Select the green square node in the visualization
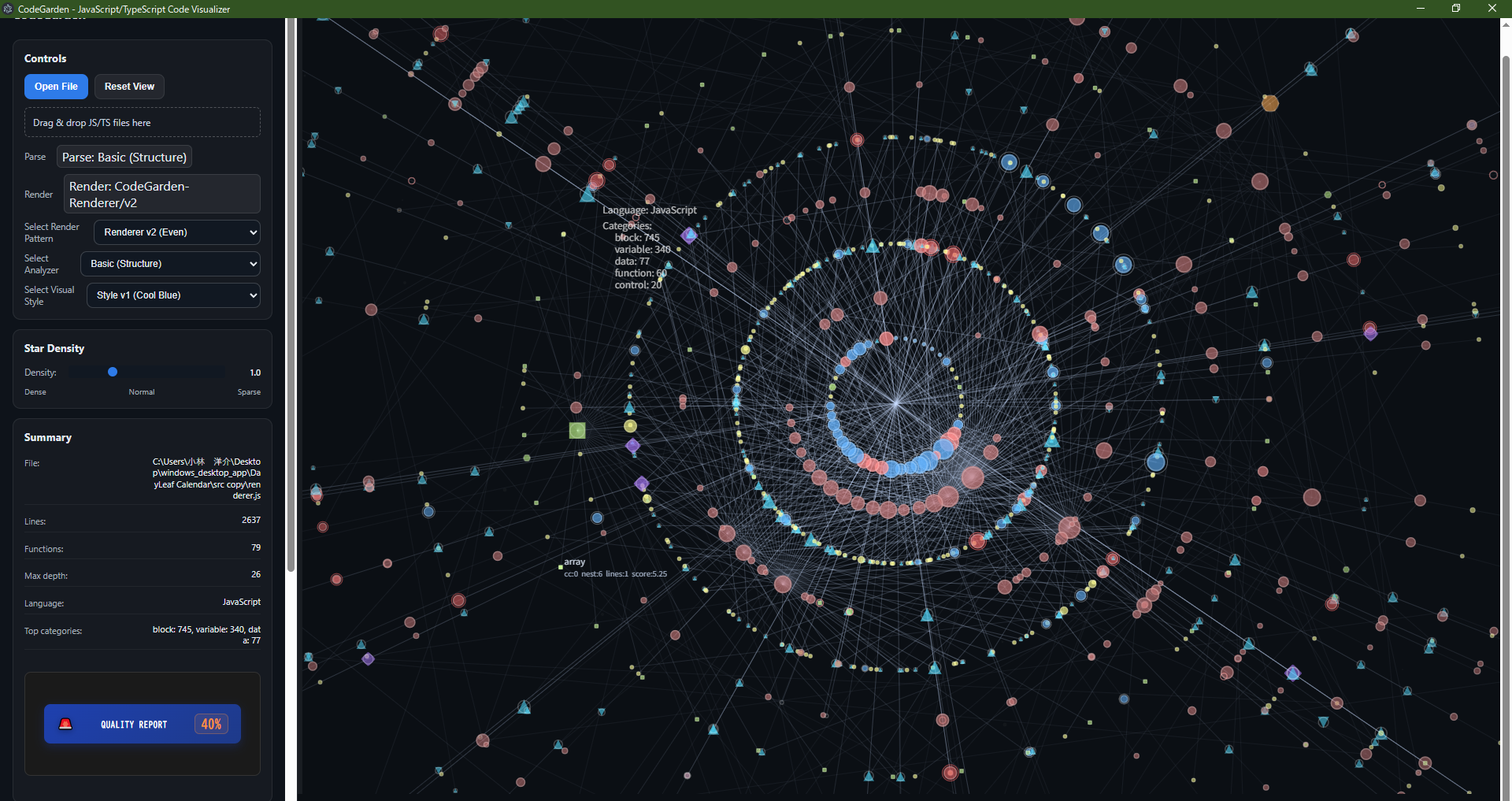The image size is (1512, 801). (x=577, y=430)
